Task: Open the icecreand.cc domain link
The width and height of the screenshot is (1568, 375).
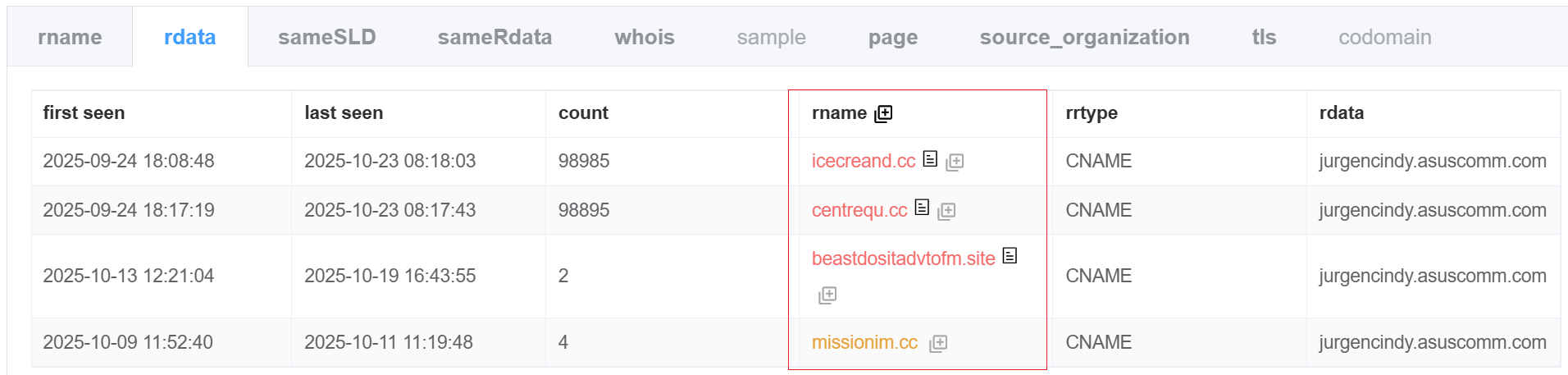Action: (863, 161)
